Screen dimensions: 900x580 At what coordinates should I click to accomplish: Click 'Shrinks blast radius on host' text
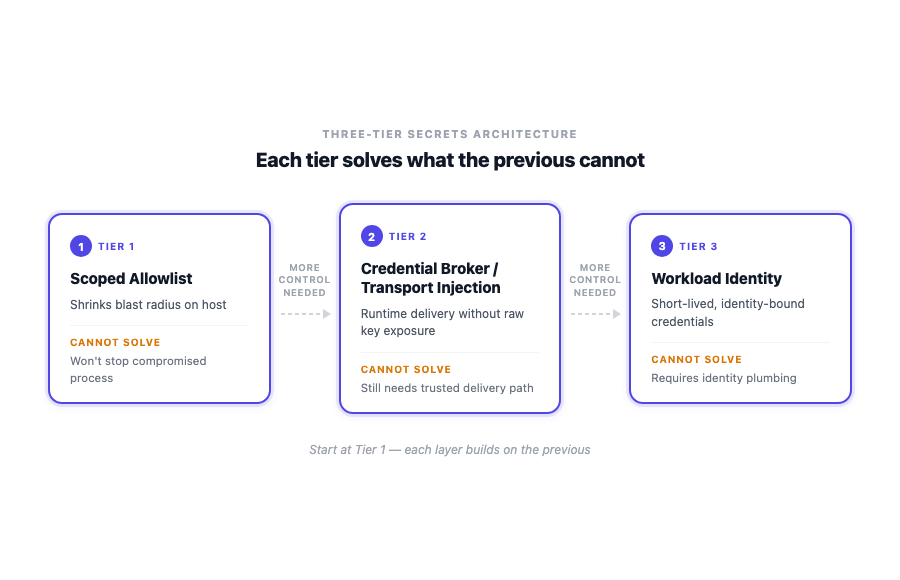click(148, 305)
